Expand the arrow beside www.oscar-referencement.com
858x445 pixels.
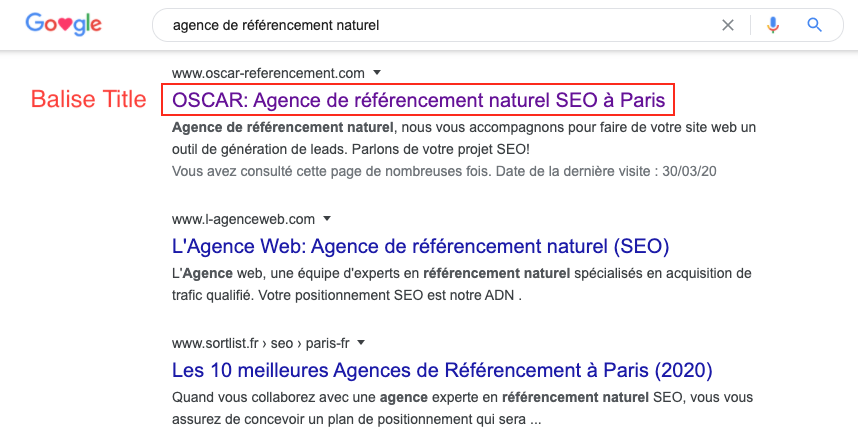pos(377,72)
